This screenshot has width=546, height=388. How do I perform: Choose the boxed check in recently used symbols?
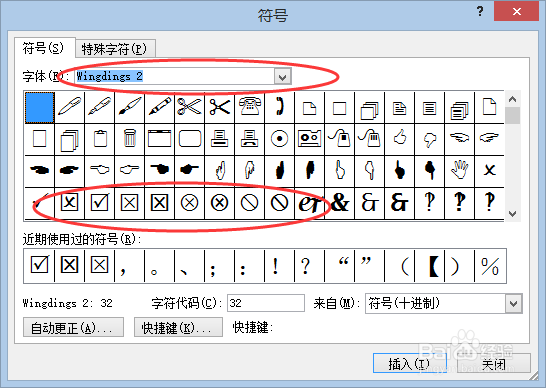pyautogui.click(x=39, y=265)
